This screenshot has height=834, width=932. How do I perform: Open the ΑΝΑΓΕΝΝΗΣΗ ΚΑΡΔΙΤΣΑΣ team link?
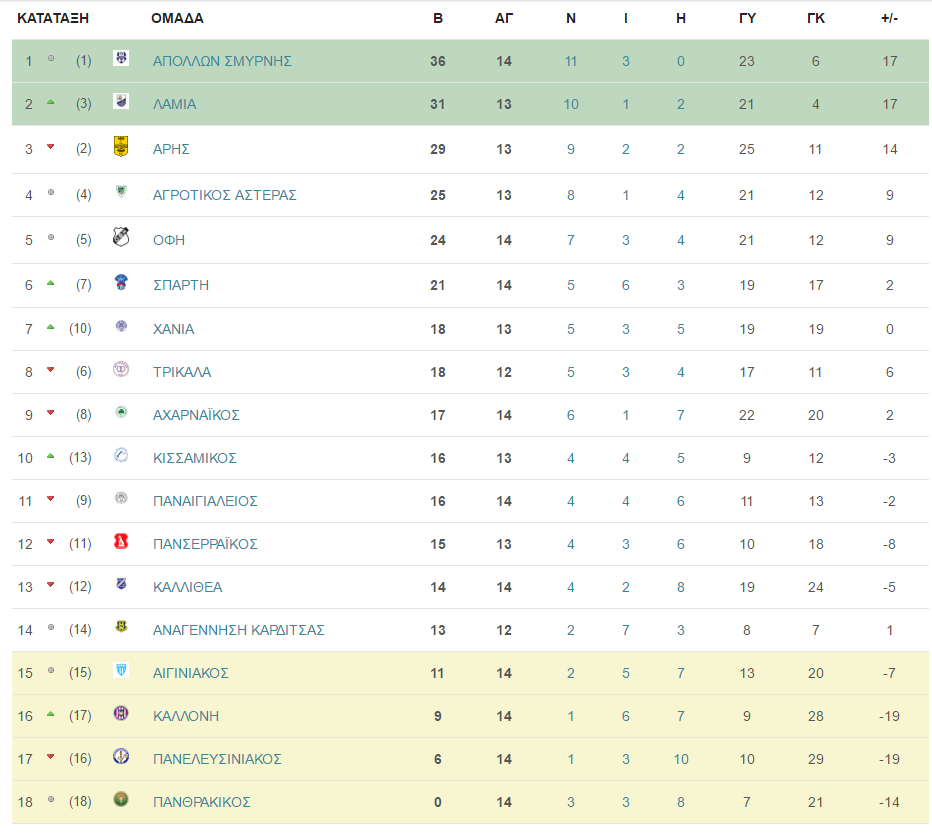238,630
